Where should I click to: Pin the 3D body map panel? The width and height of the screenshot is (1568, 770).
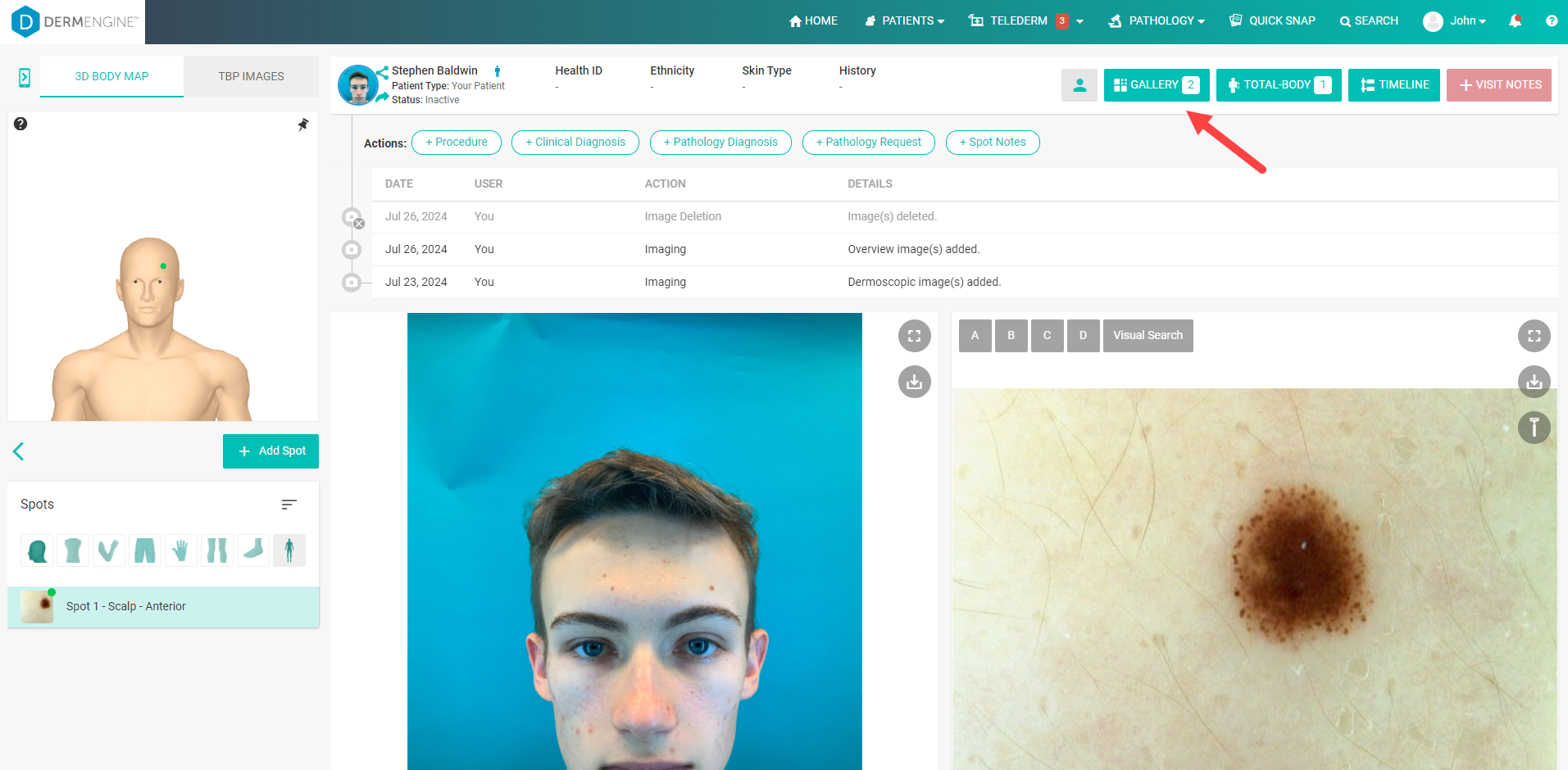coord(303,125)
